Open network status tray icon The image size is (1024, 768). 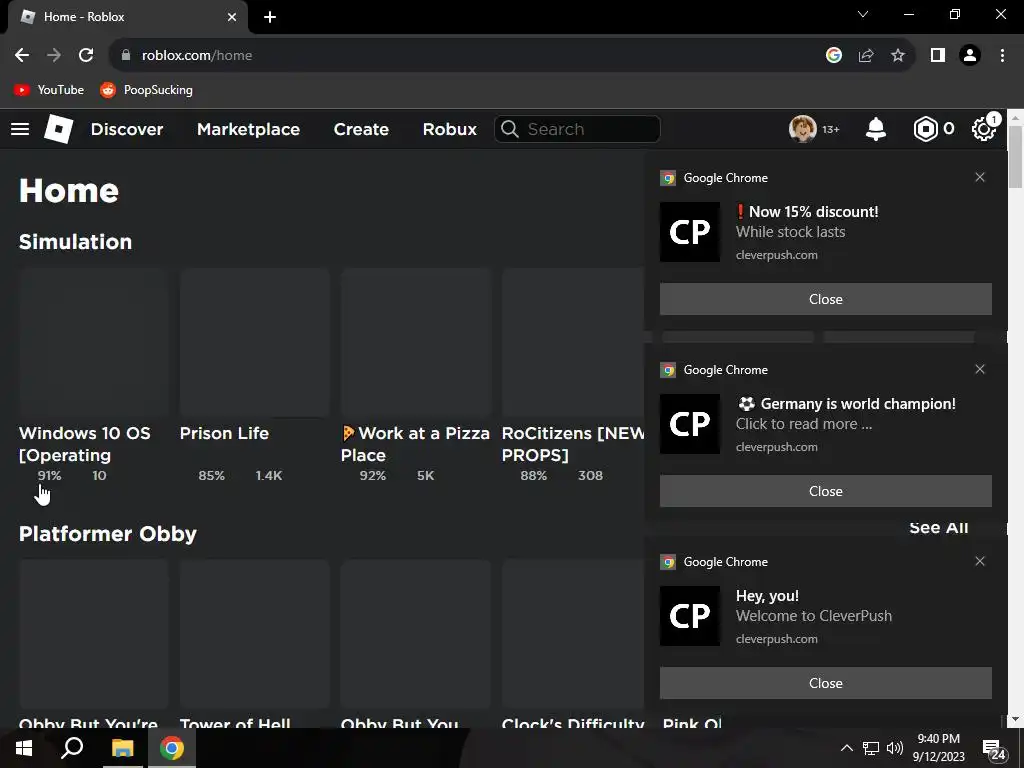(x=871, y=748)
